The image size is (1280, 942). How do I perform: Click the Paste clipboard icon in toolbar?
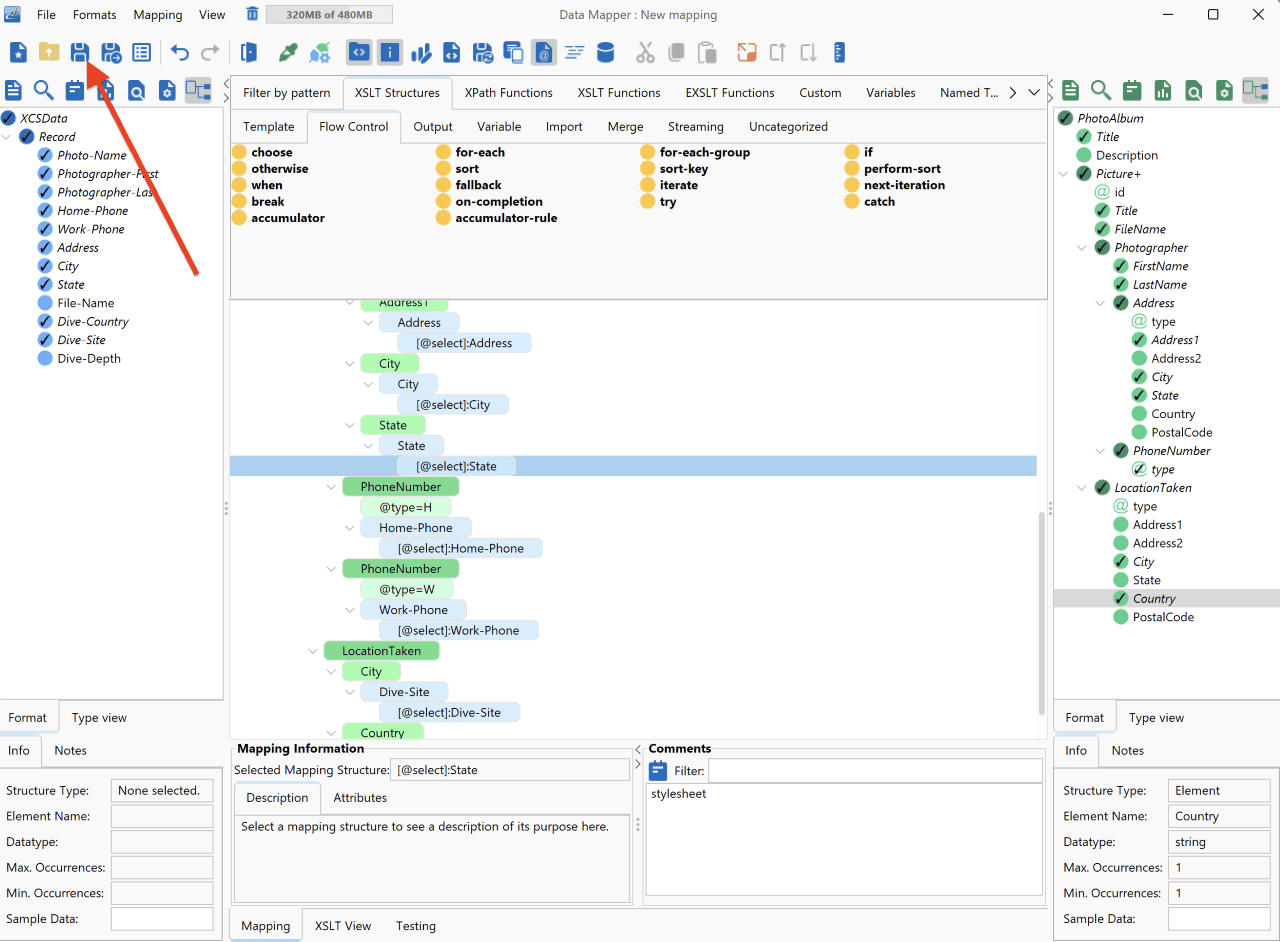pyautogui.click(x=707, y=53)
